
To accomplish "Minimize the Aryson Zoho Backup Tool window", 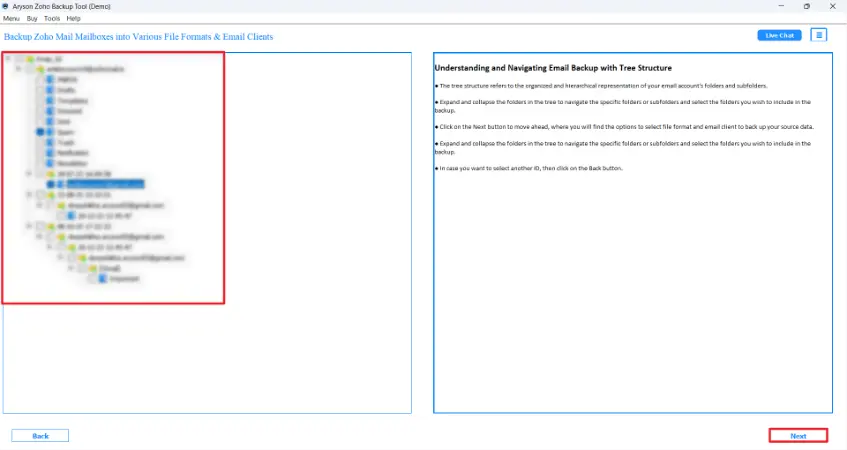I will (x=781, y=6).
